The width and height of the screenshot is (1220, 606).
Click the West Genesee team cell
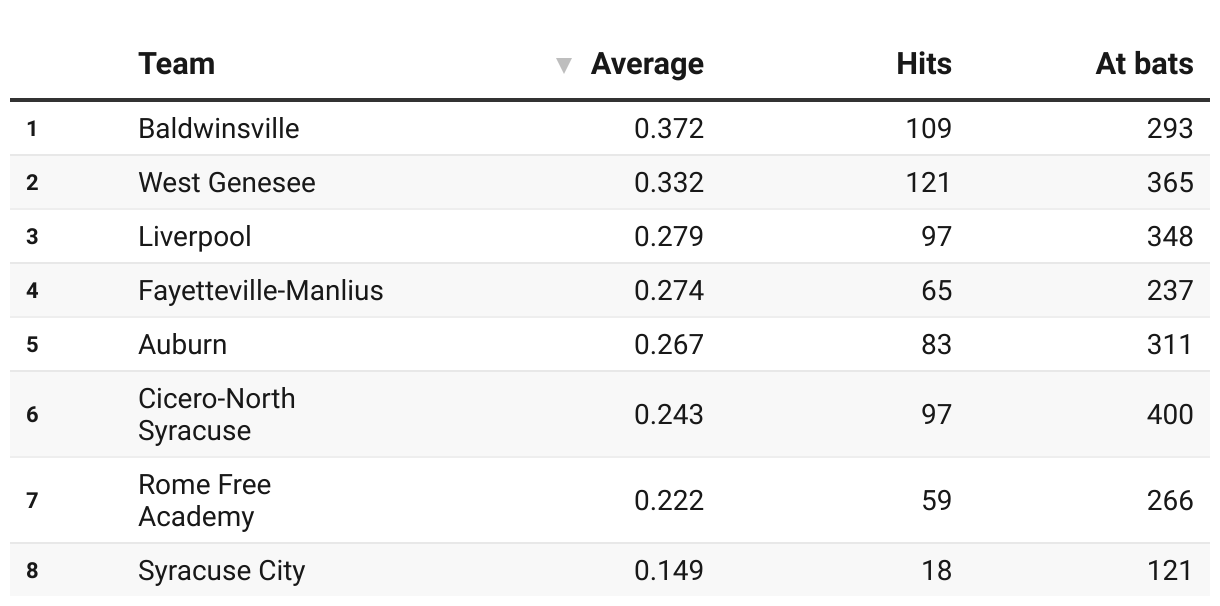(x=226, y=183)
